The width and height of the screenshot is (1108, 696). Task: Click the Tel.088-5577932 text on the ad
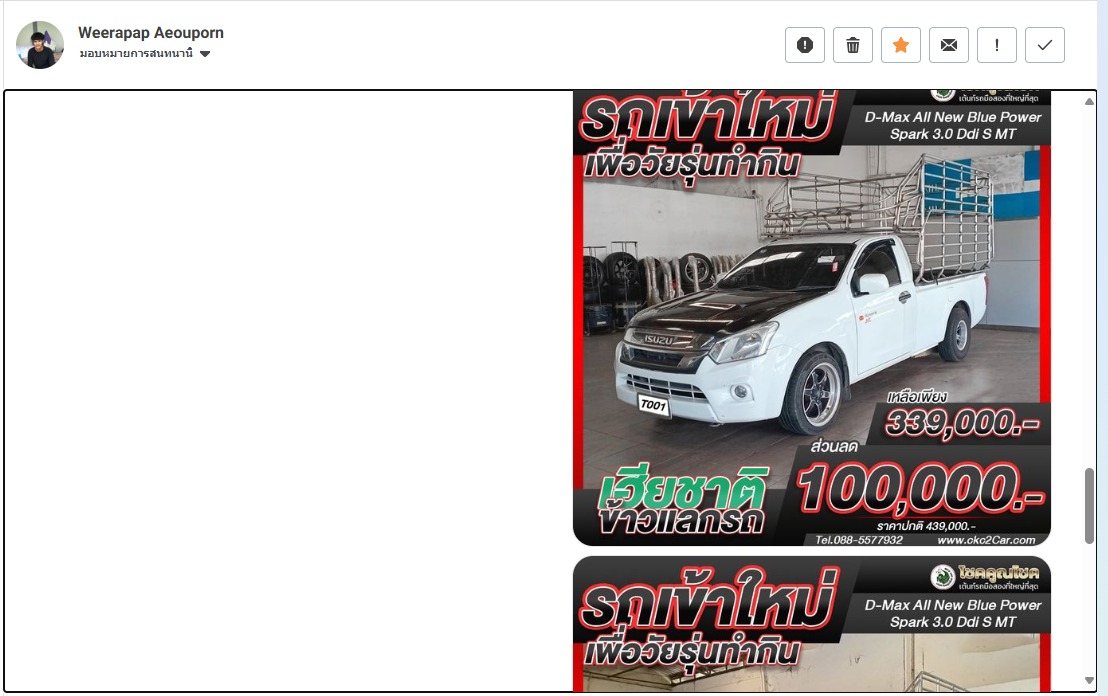[859, 540]
